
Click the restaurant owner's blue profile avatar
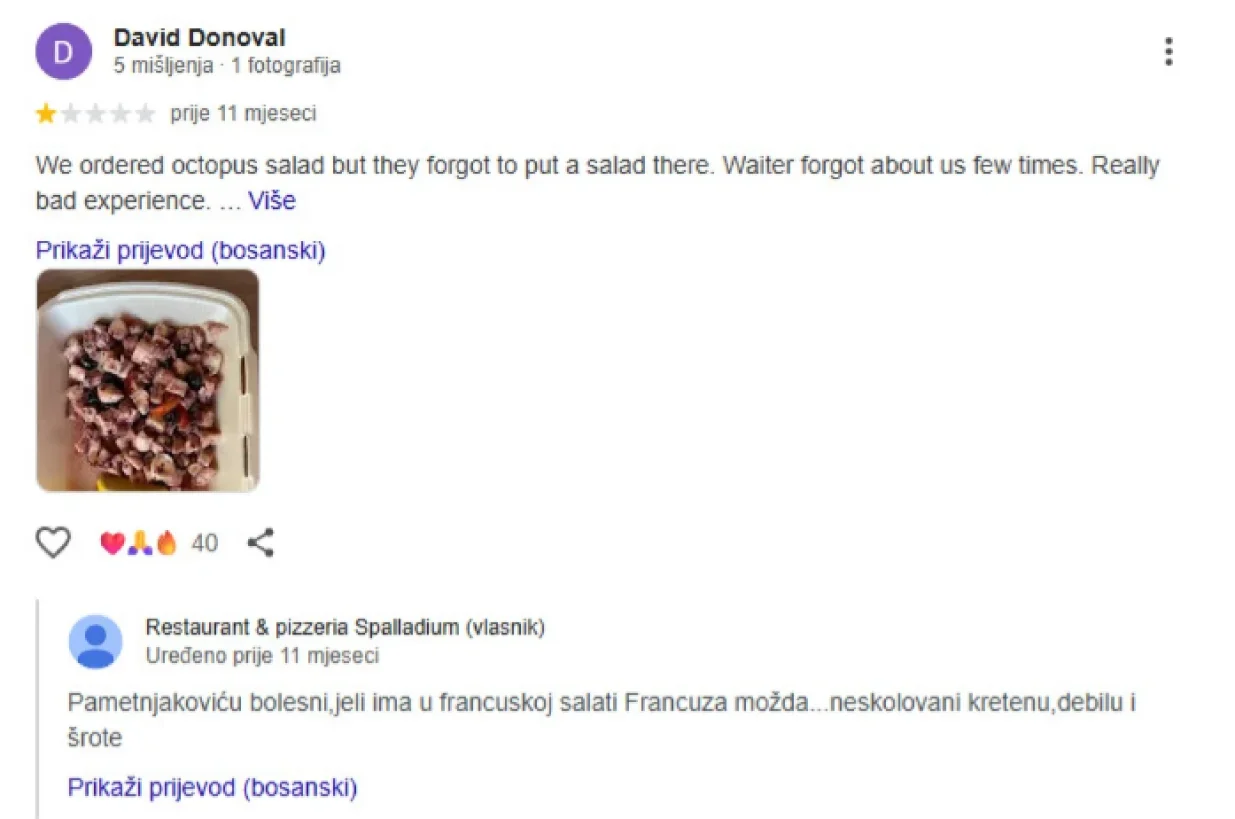[x=95, y=641]
